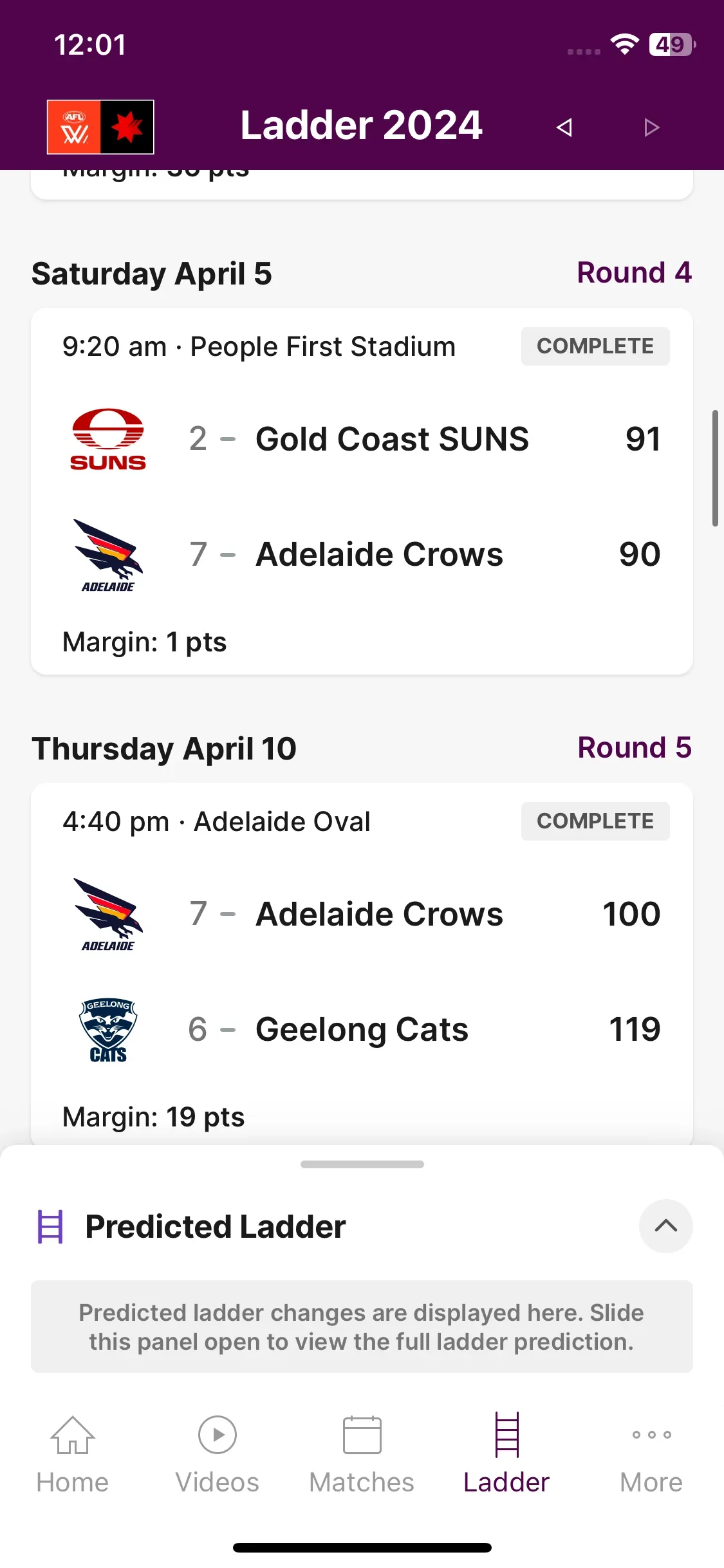
Task: Tap the Round 4 link
Action: [x=634, y=273]
